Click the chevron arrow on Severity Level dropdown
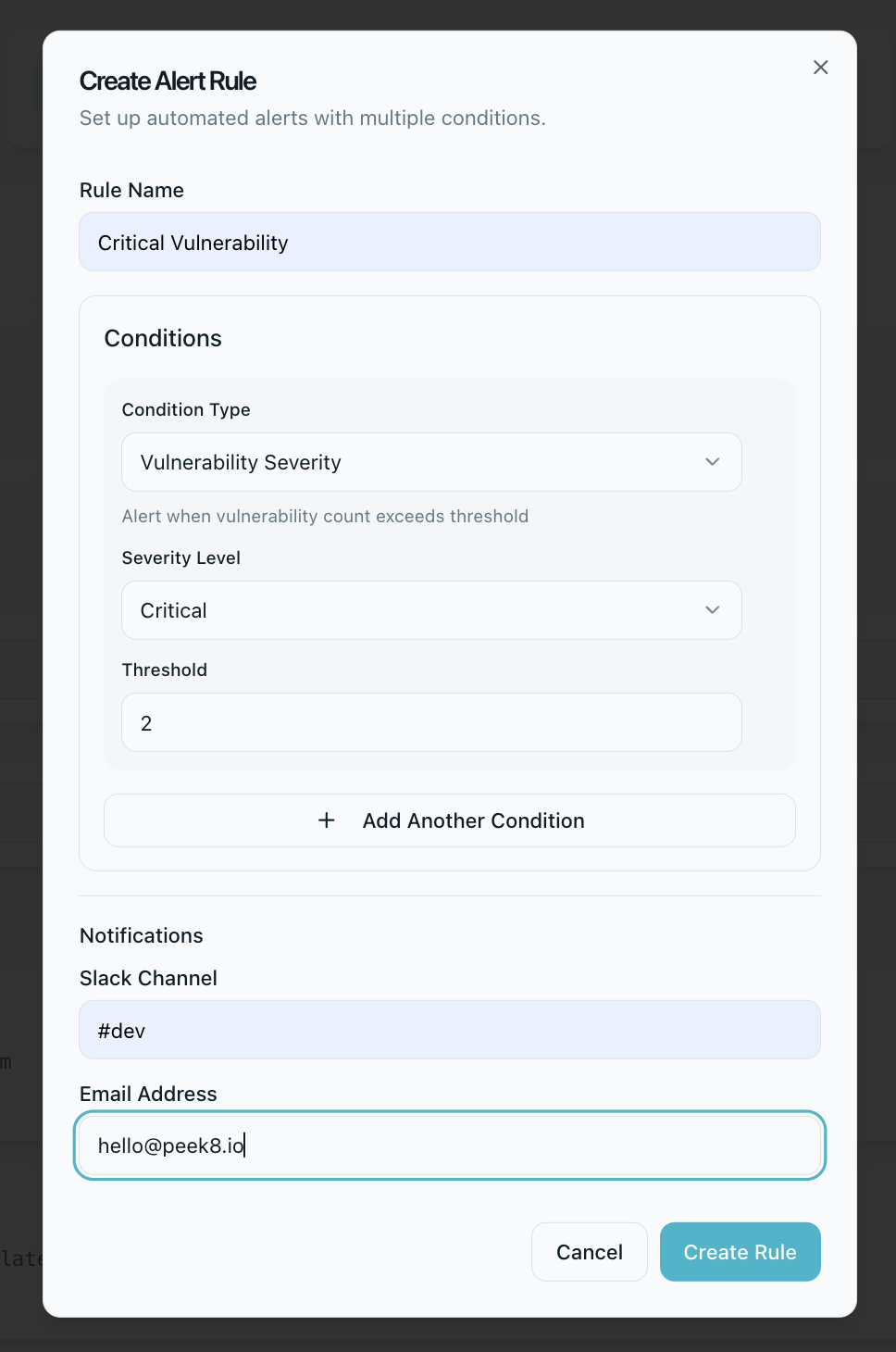 point(712,610)
